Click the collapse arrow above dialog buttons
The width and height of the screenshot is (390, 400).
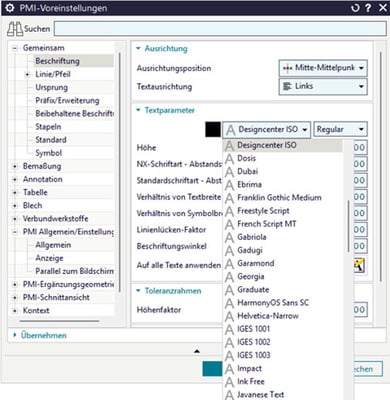click(197, 351)
